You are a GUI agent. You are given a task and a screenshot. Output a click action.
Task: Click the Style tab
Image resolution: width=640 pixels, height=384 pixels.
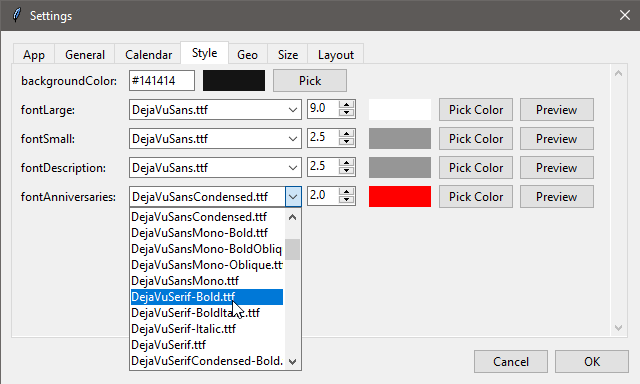click(204, 53)
